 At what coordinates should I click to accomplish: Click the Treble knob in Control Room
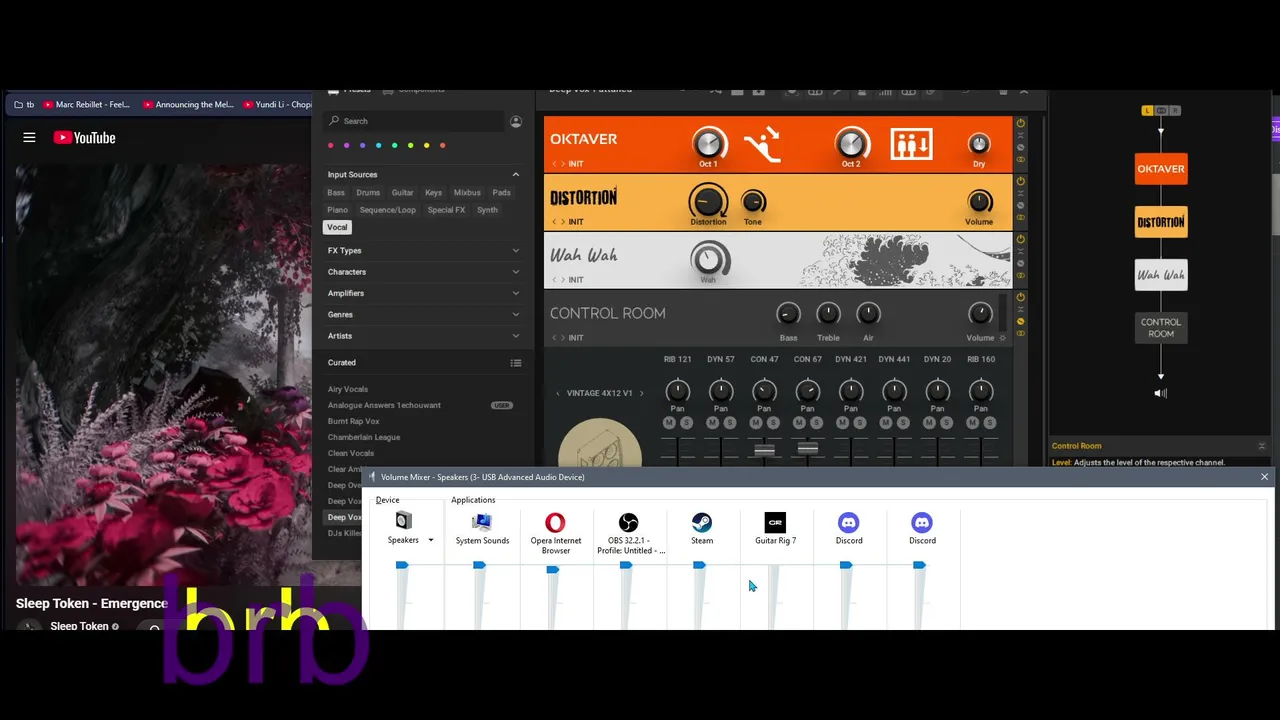pos(828,314)
